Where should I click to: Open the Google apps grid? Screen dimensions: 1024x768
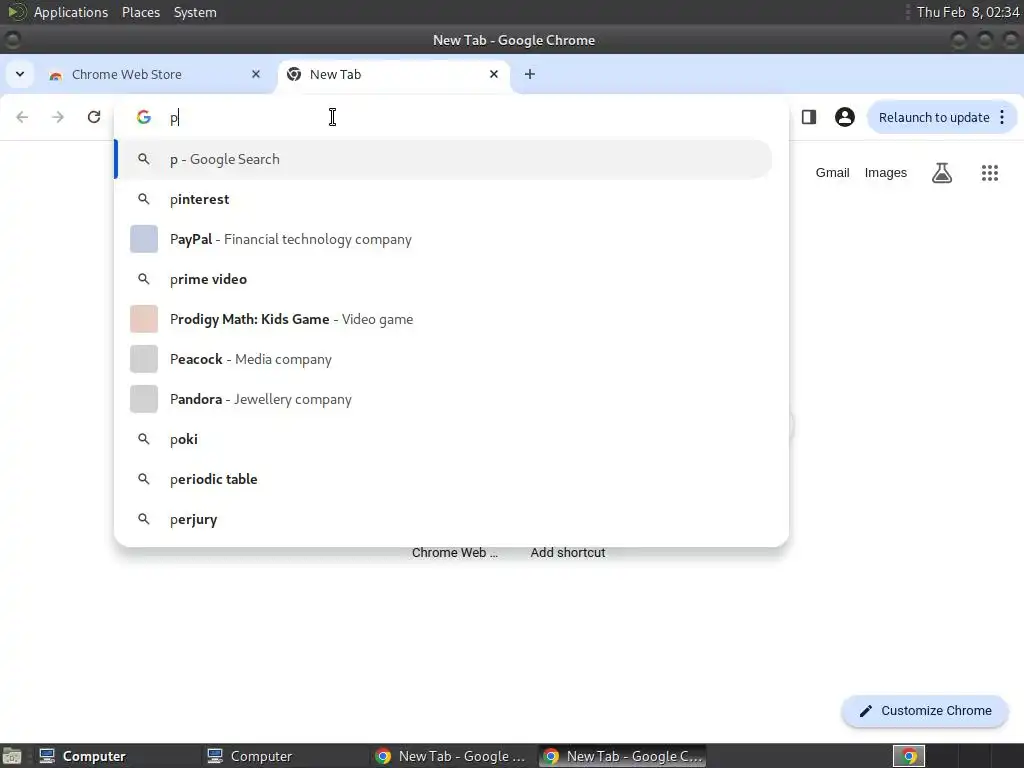[989, 173]
